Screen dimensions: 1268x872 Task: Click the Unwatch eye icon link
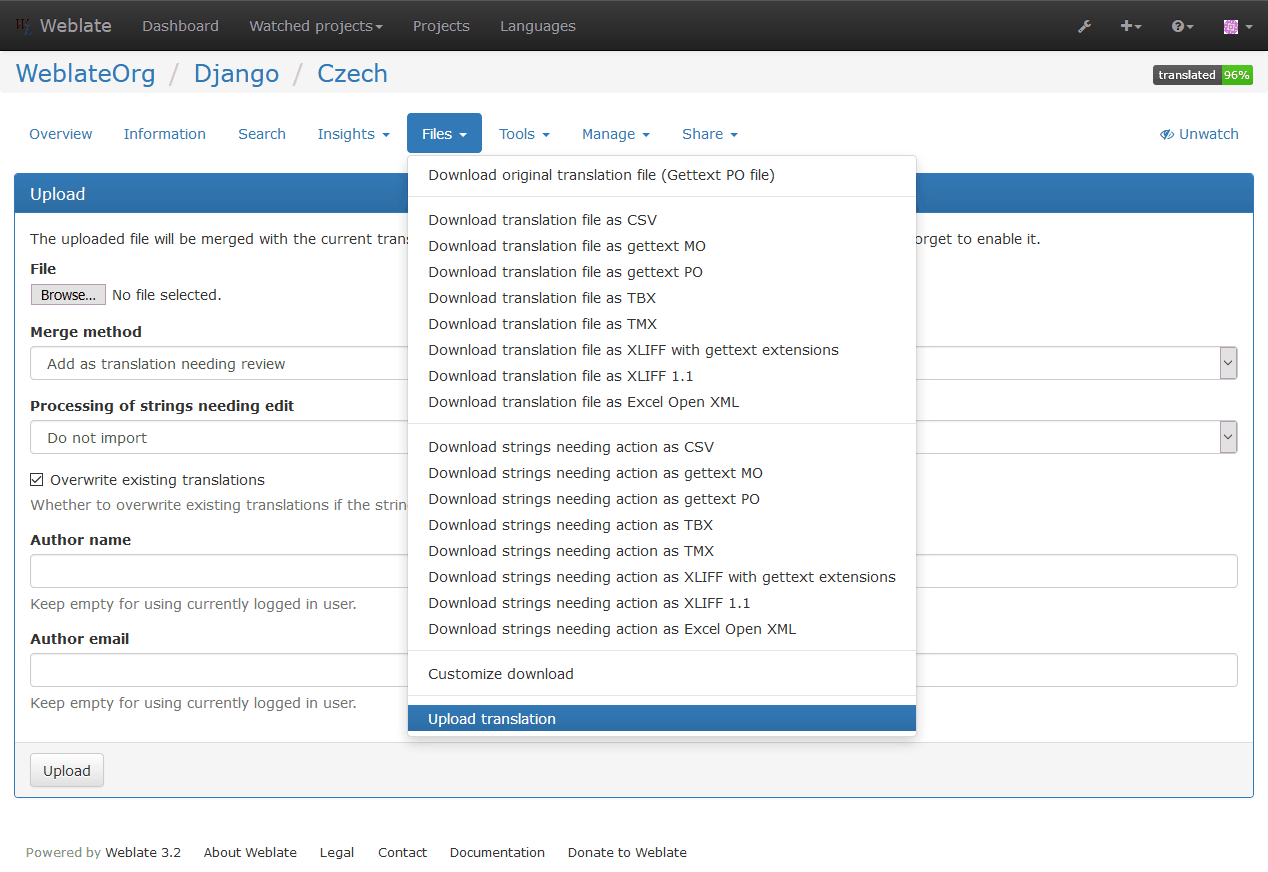point(1199,134)
